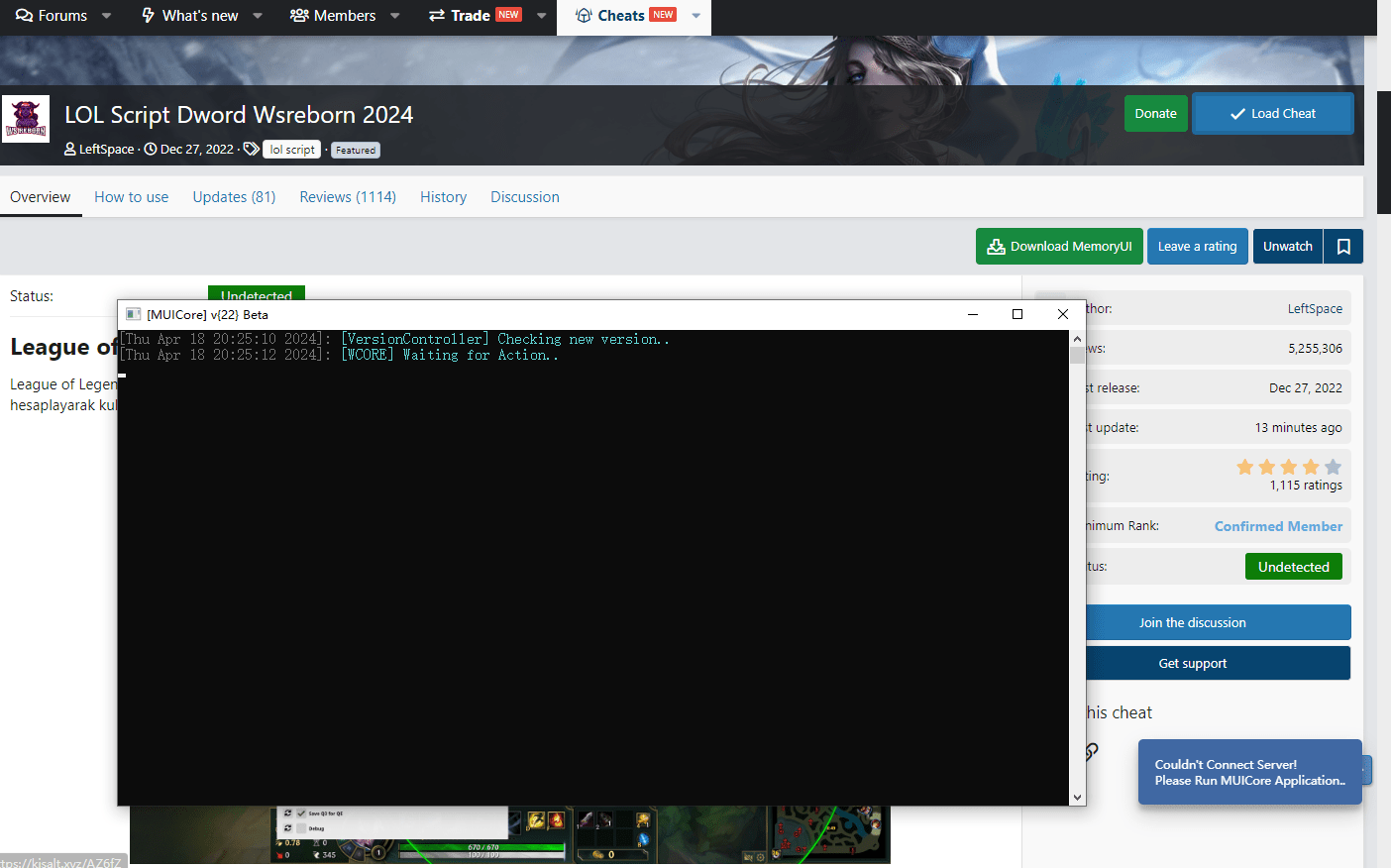
Task: Click the tag icon before lol script
Action: [x=252, y=150]
